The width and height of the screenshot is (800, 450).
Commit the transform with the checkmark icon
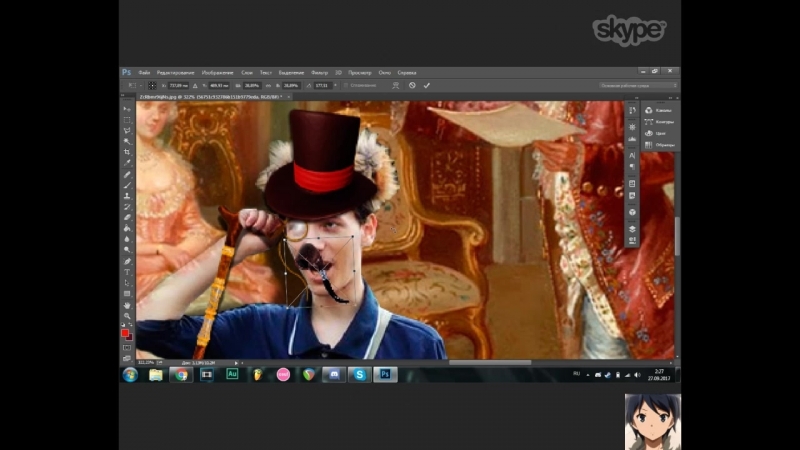[x=427, y=86]
